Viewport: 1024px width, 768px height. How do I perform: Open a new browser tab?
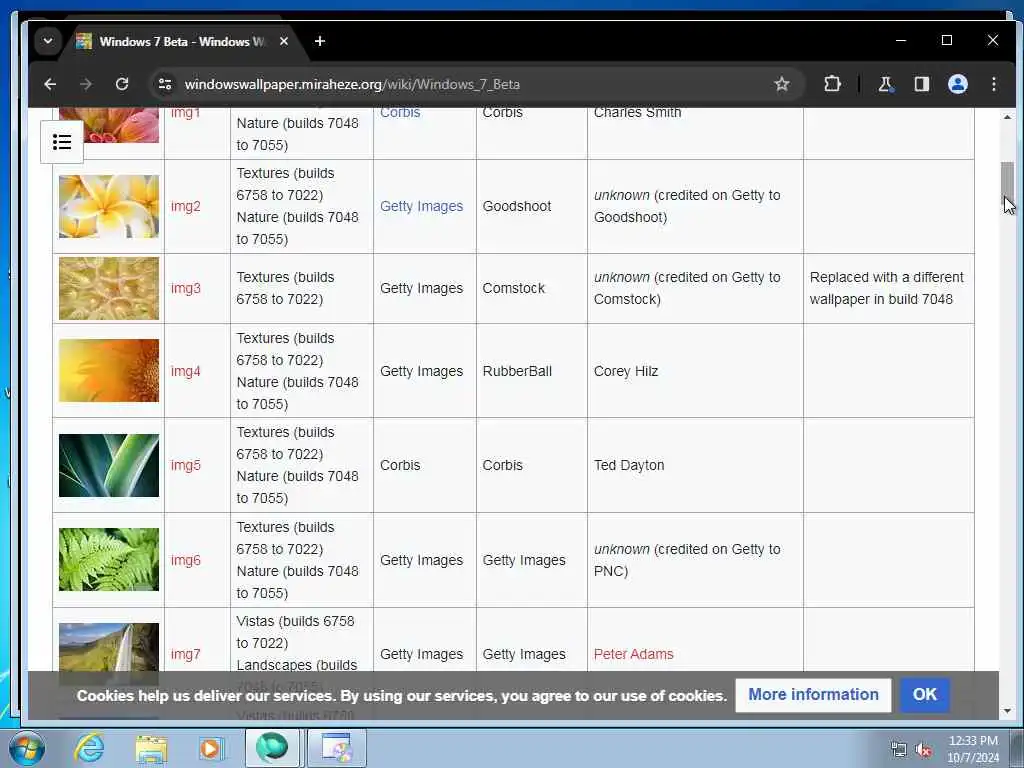click(319, 41)
